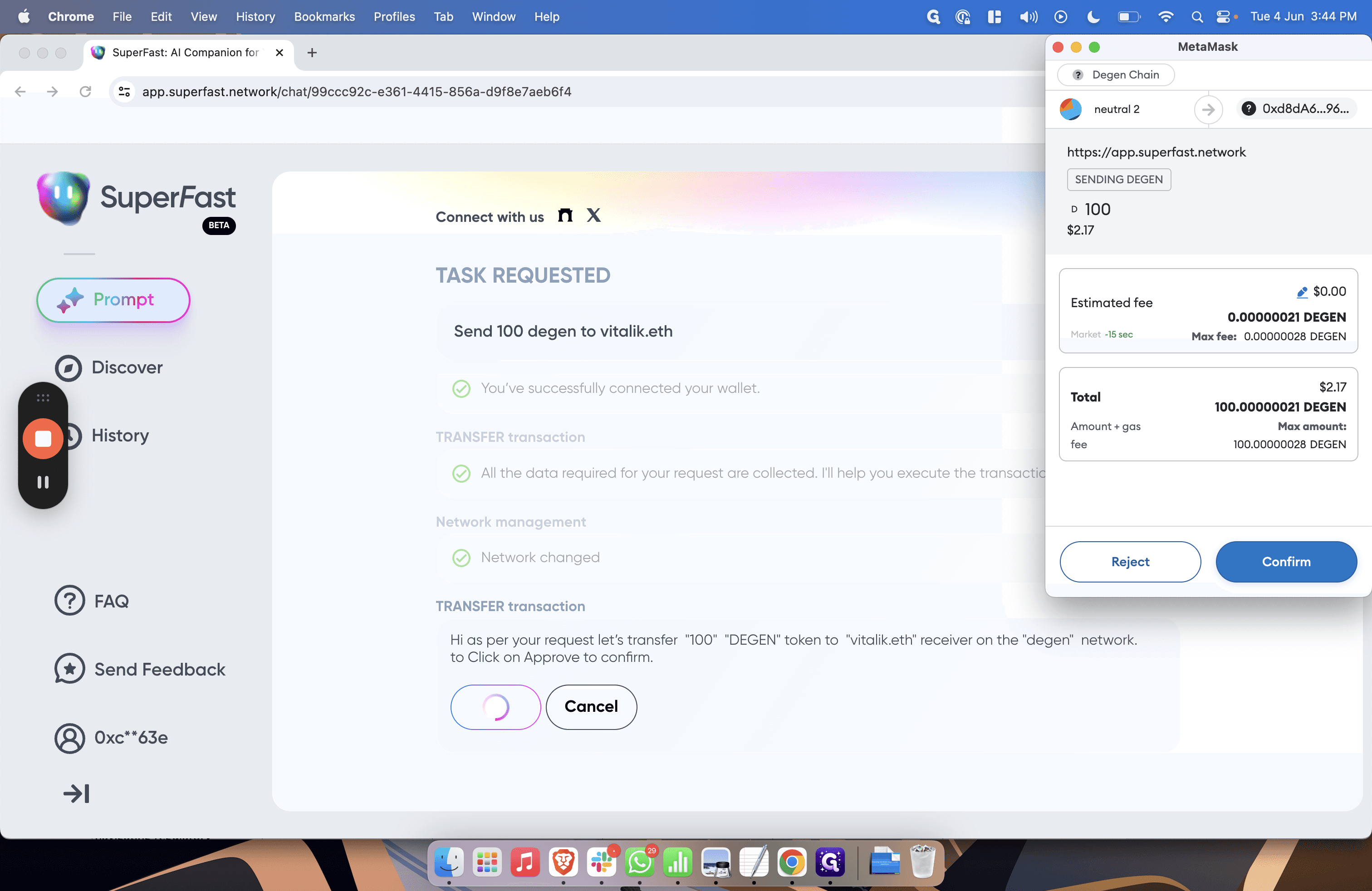Reload the page in Chrome

pyautogui.click(x=85, y=92)
